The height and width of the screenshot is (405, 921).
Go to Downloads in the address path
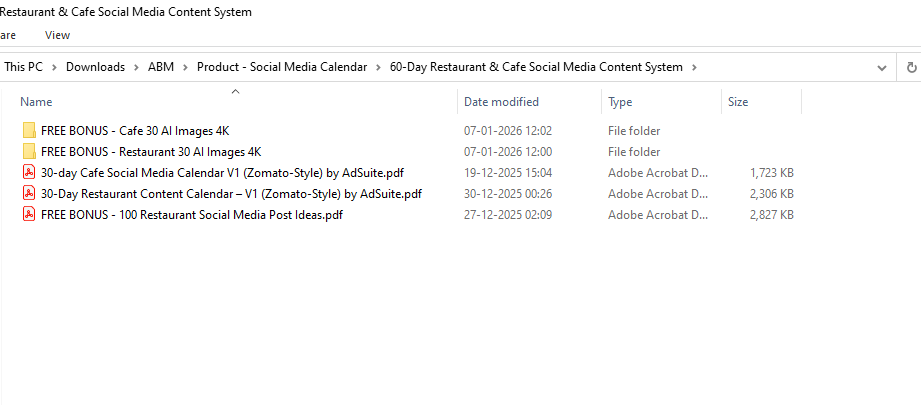[95, 67]
